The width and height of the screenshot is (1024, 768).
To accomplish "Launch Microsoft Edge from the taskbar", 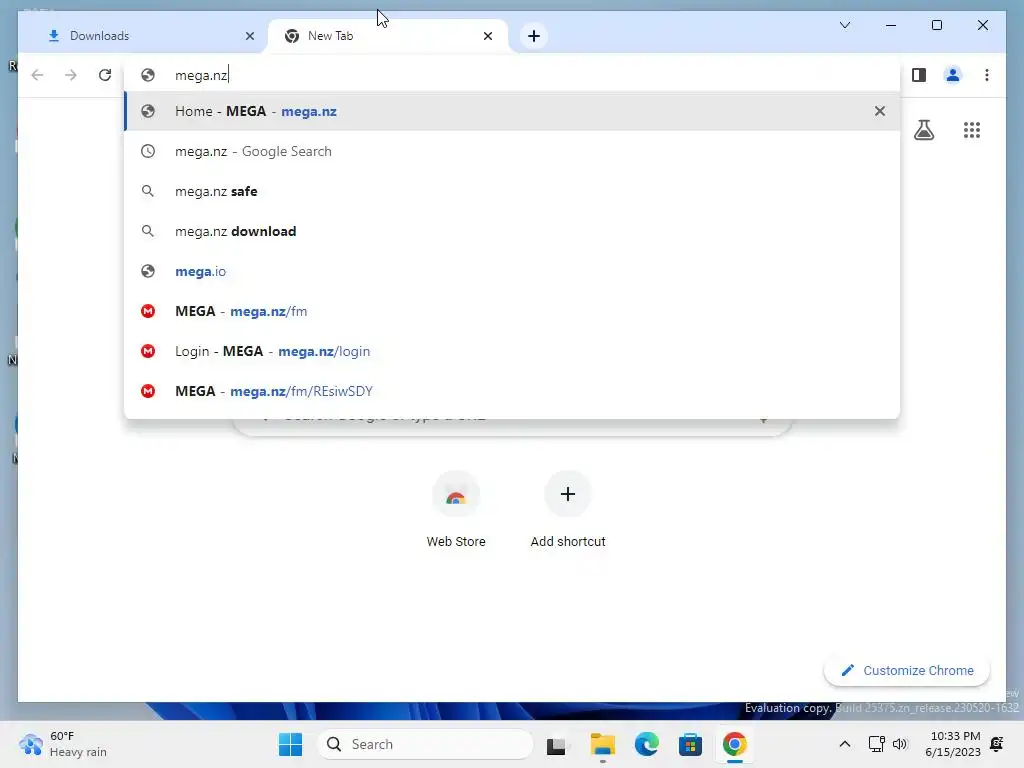I will click(647, 744).
